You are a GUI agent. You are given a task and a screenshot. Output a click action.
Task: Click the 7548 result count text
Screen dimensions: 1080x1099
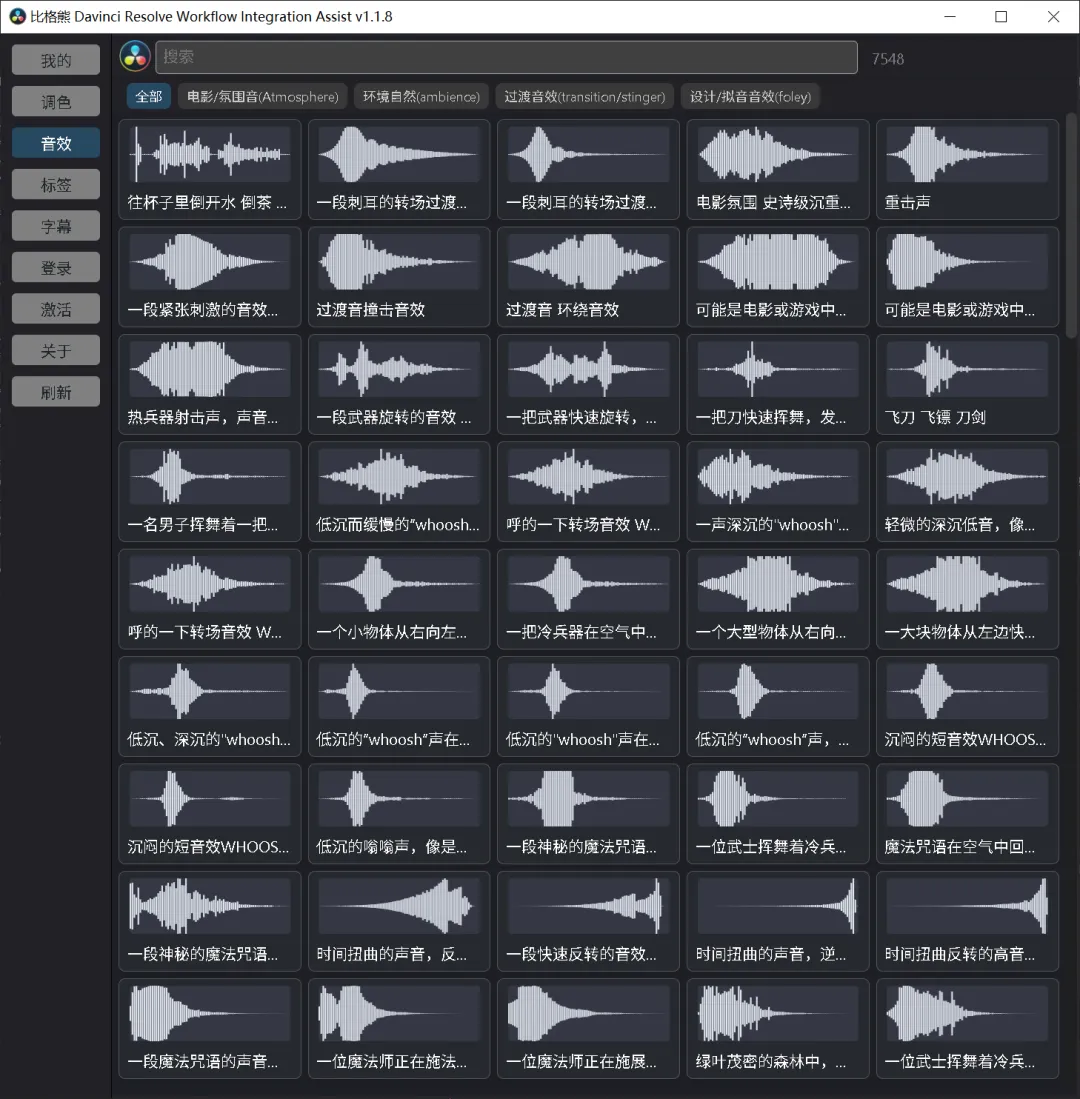[x=887, y=59]
